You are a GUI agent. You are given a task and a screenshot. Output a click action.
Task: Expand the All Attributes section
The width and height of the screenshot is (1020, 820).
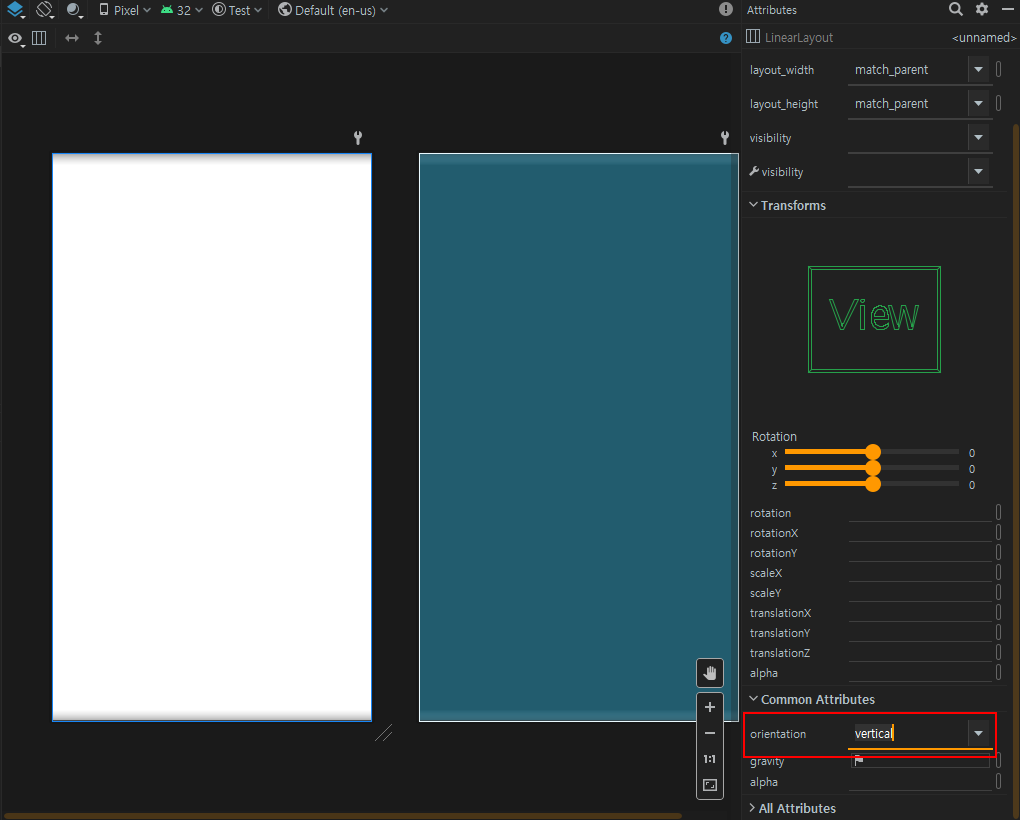(753, 808)
